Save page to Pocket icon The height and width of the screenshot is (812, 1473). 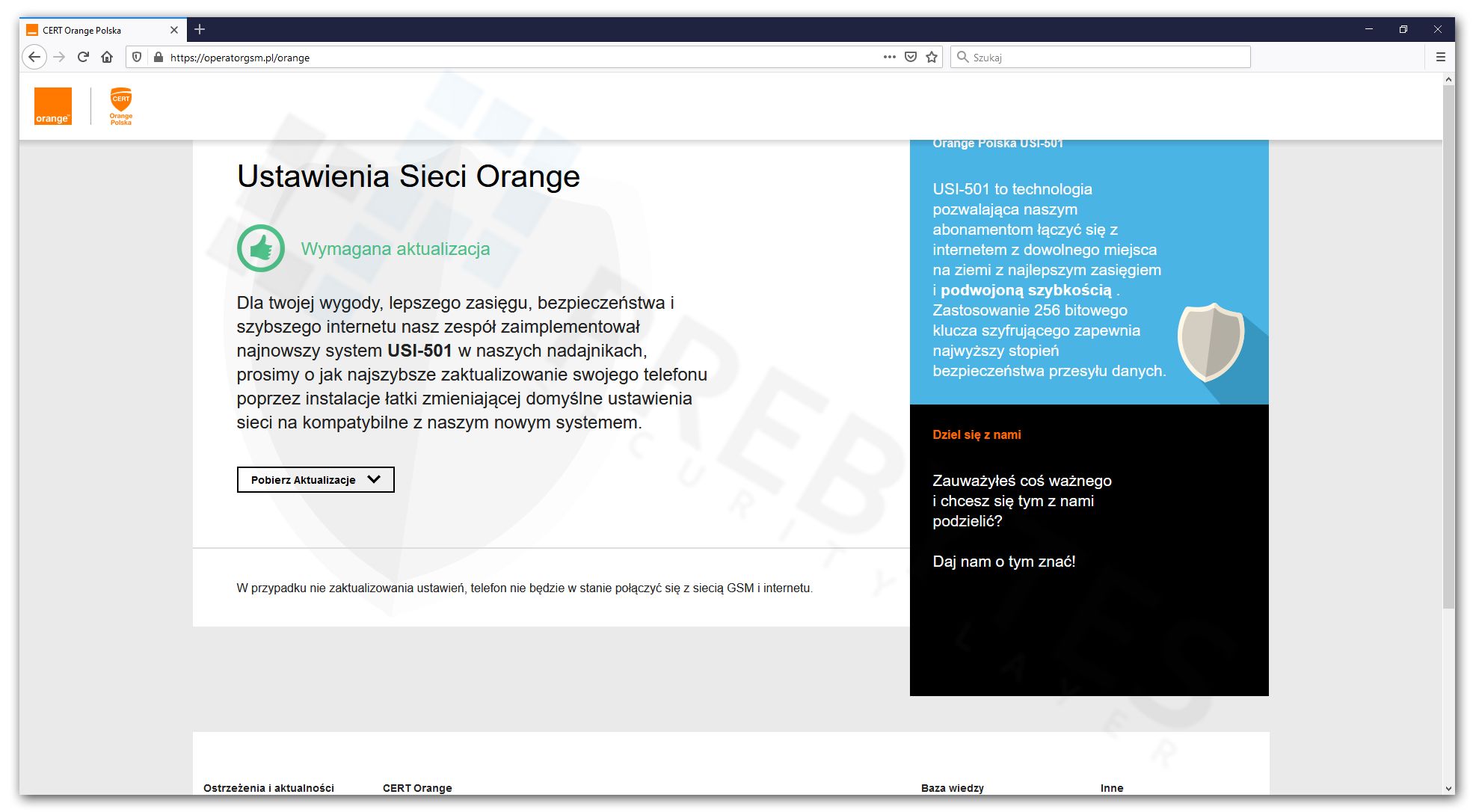(x=911, y=57)
